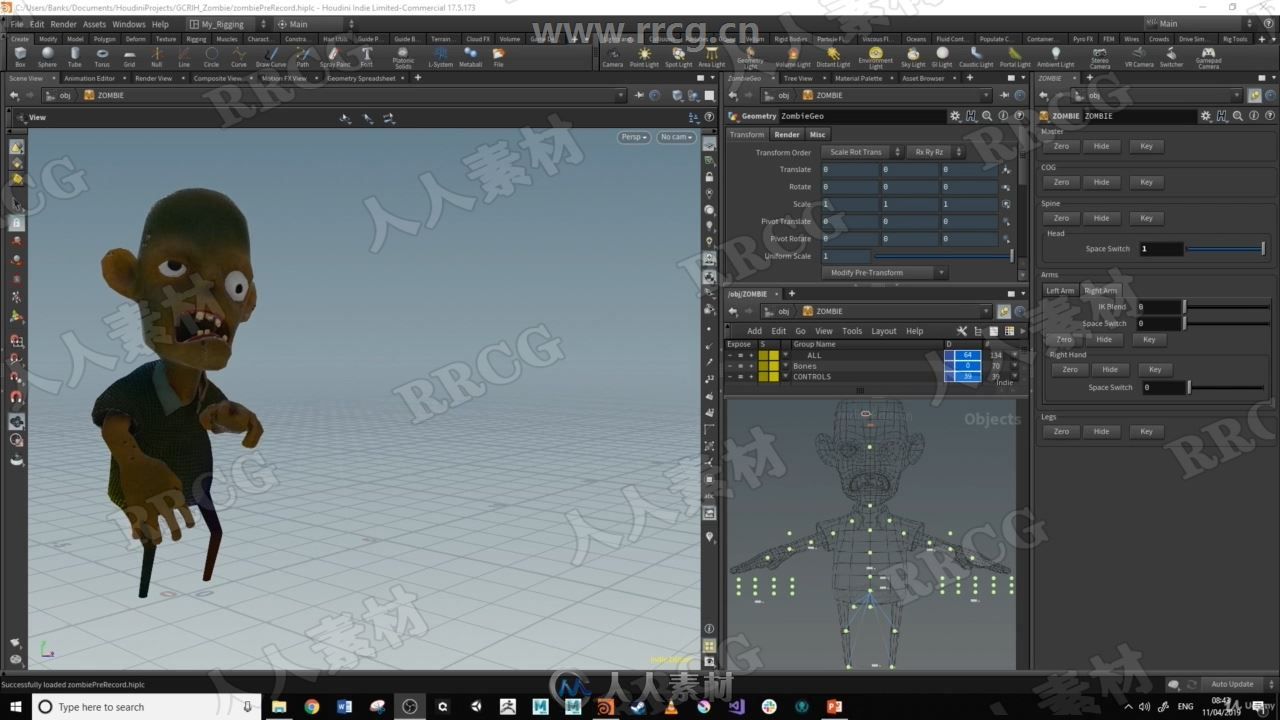Click Zero under the Legs section
The width and height of the screenshot is (1280, 720).
[x=1061, y=432]
